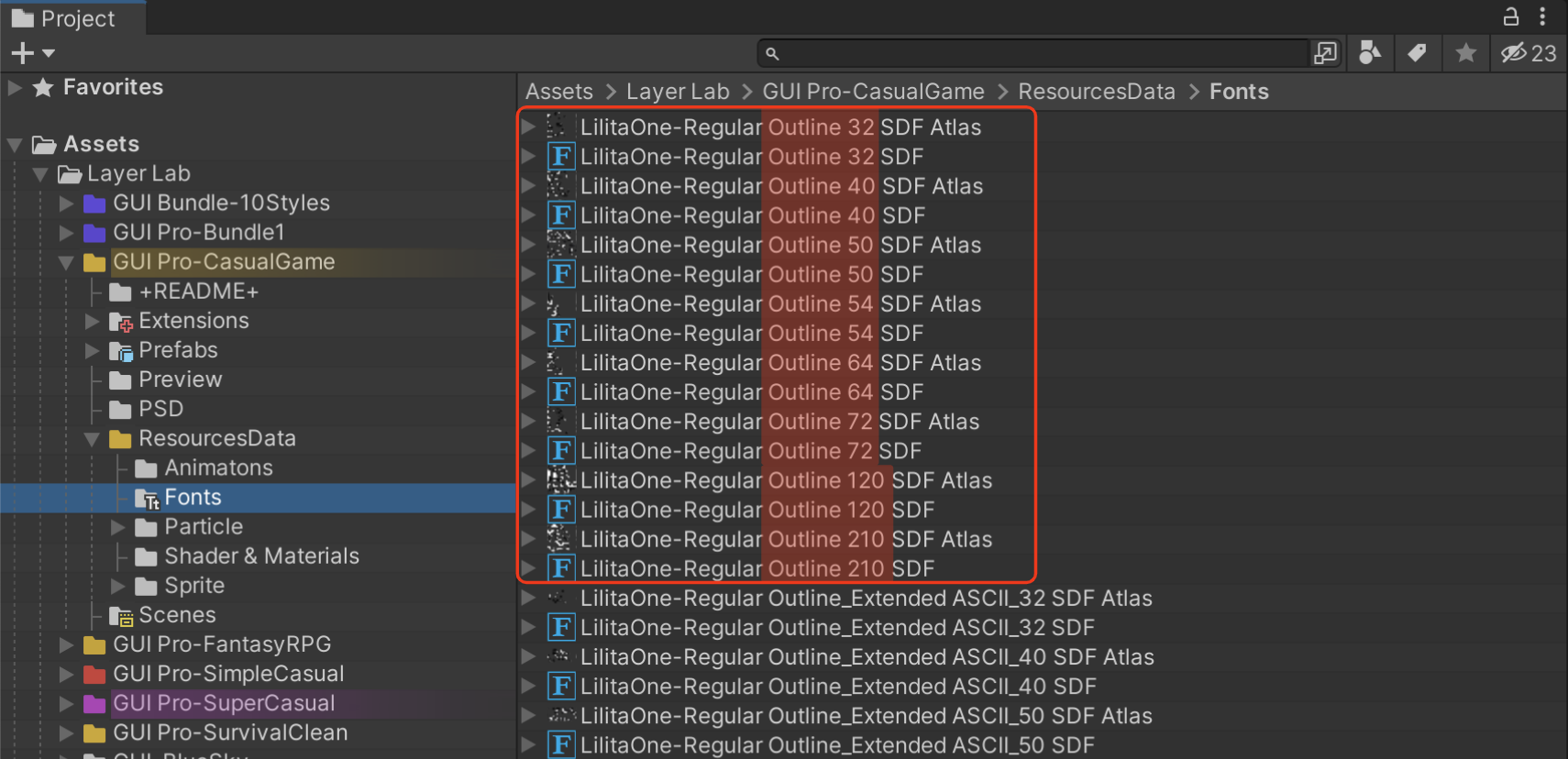Image resolution: width=1568 pixels, height=759 pixels.
Task: Collapse the ResourcesData folder arrow
Action: [x=92, y=439]
